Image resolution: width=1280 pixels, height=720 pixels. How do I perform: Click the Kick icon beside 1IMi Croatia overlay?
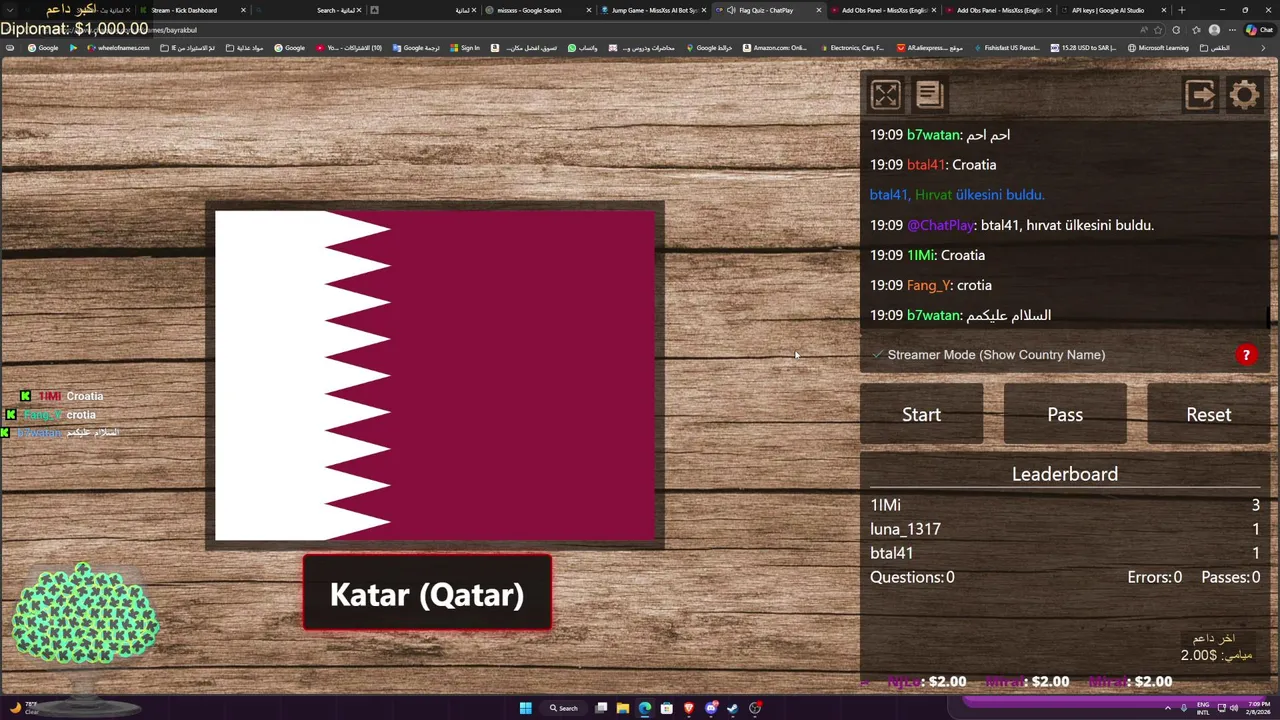coord(26,396)
